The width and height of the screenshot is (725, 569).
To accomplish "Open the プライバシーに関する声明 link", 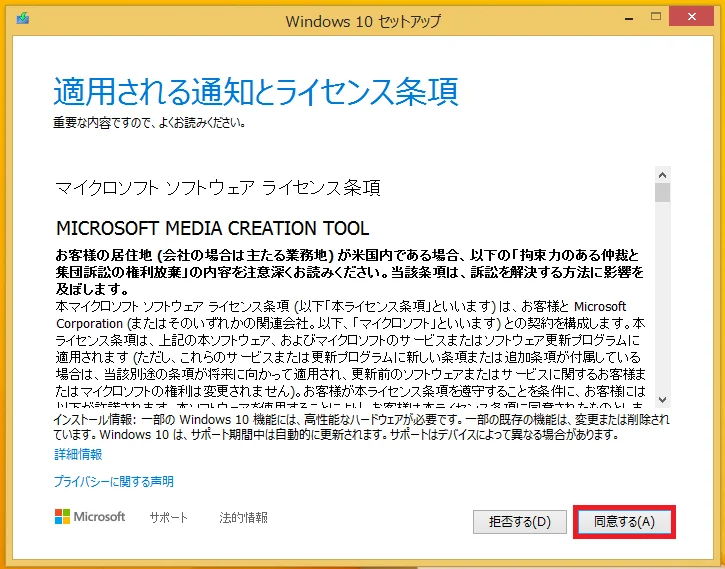I will pos(114,481).
